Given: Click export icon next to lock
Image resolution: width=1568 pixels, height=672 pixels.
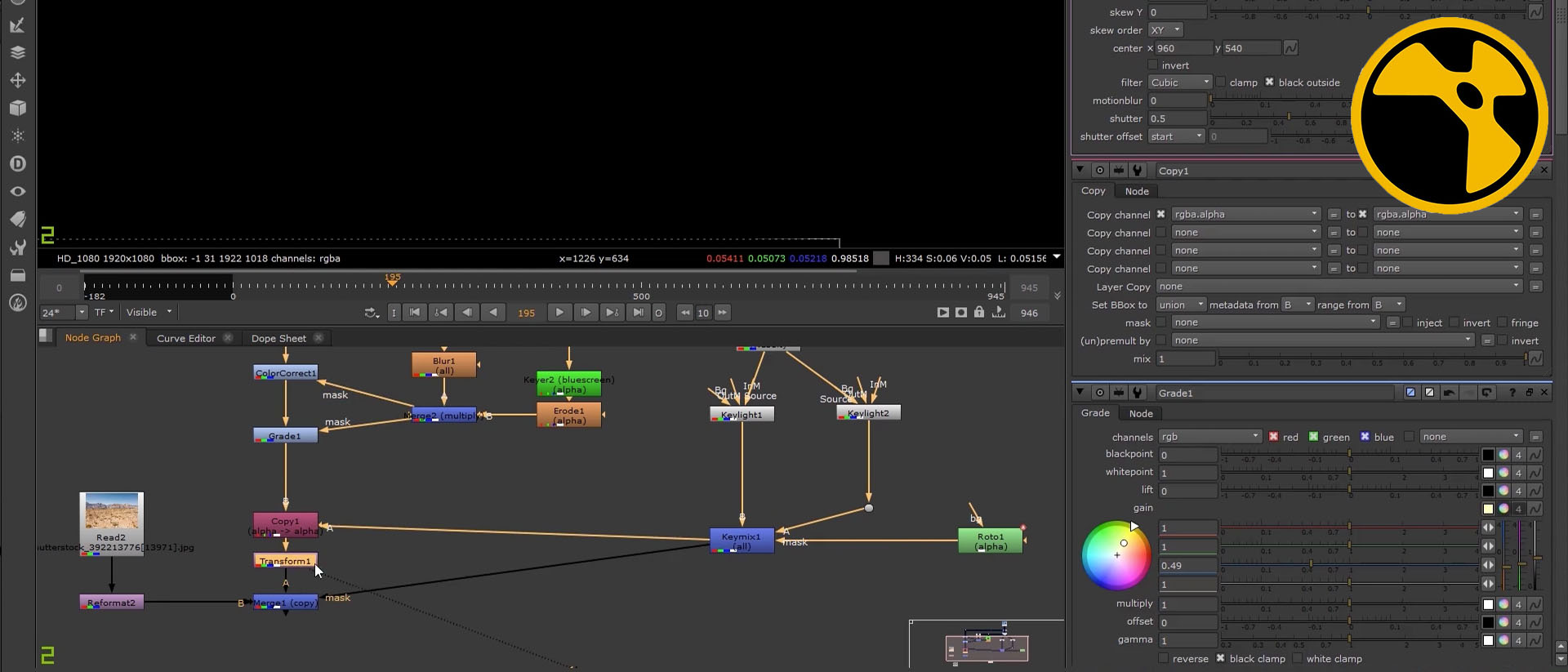Looking at the screenshot, I should (998, 312).
